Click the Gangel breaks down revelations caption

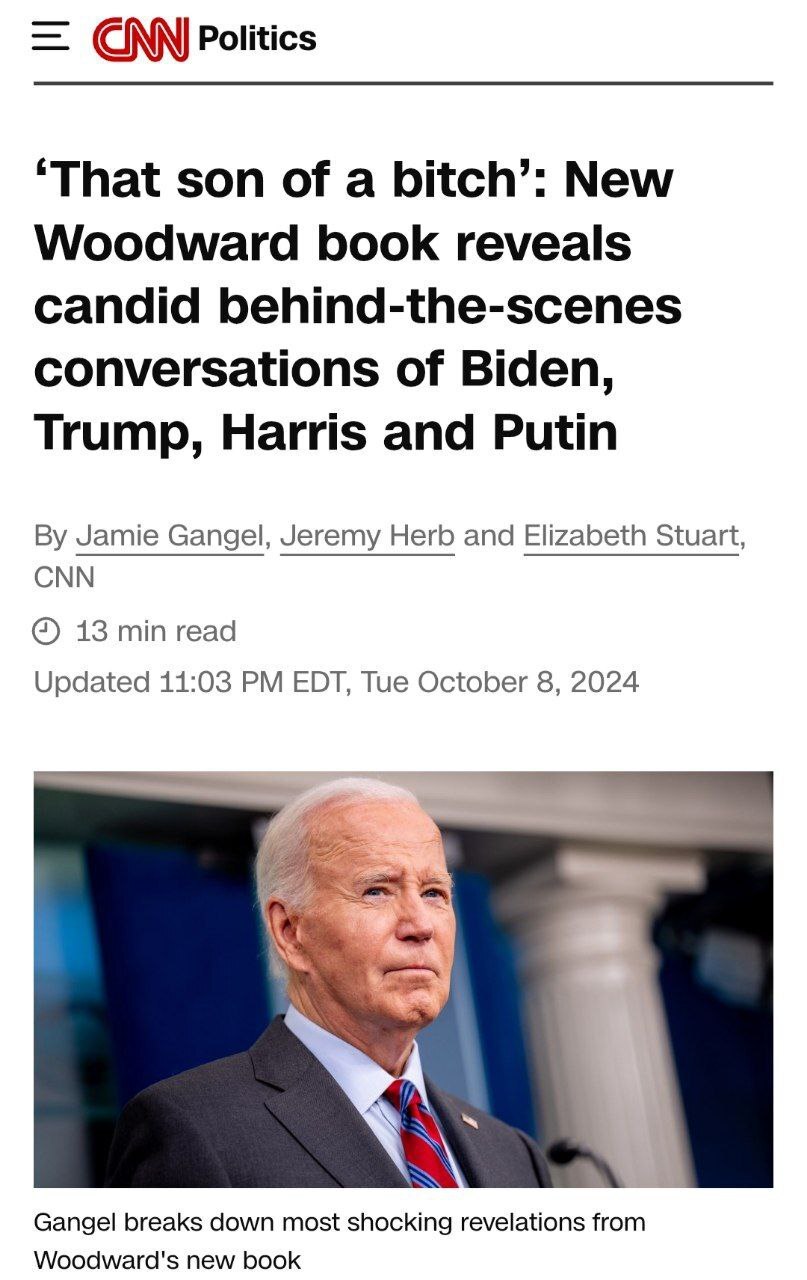coord(340,1240)
